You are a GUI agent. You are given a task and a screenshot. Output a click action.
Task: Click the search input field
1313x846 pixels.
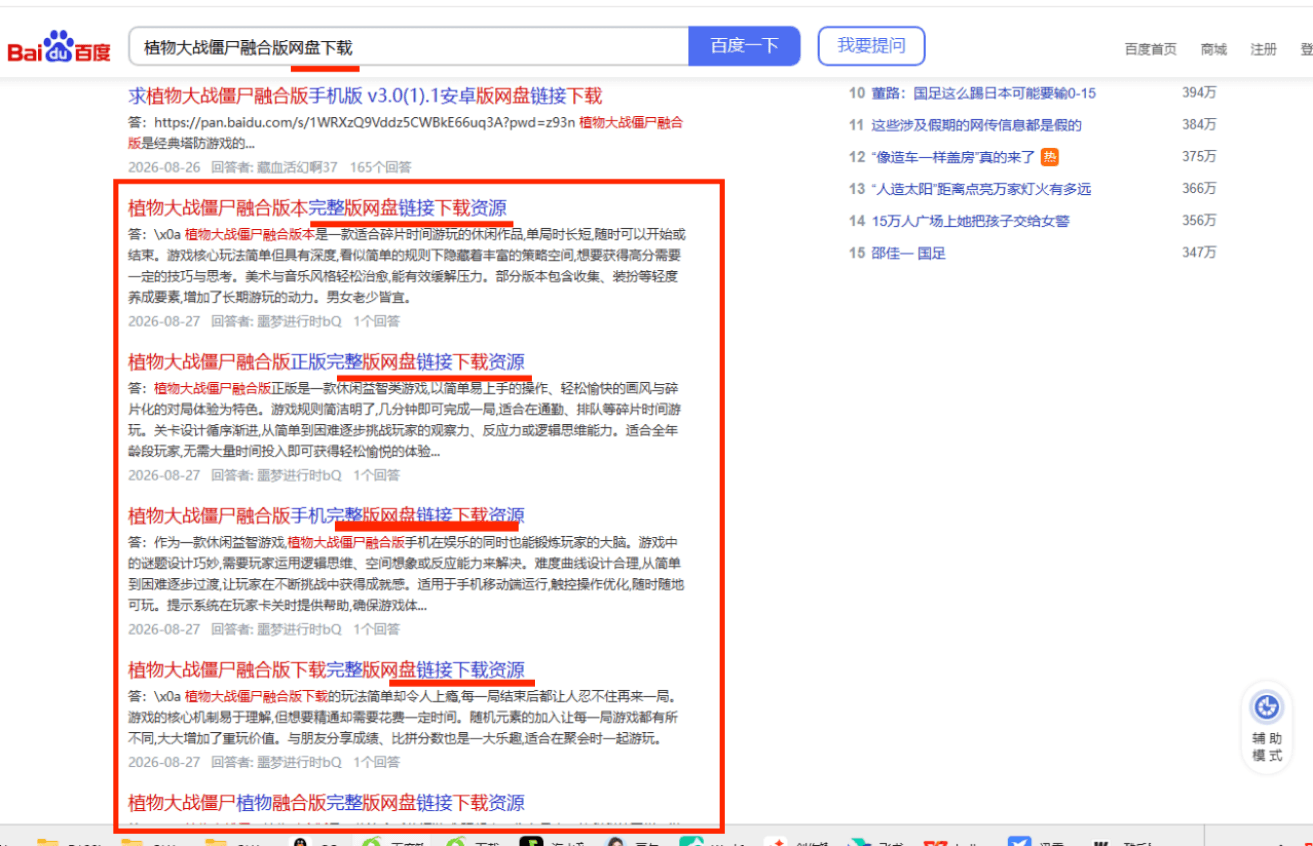pyautogui.click(x=409, y=47)
